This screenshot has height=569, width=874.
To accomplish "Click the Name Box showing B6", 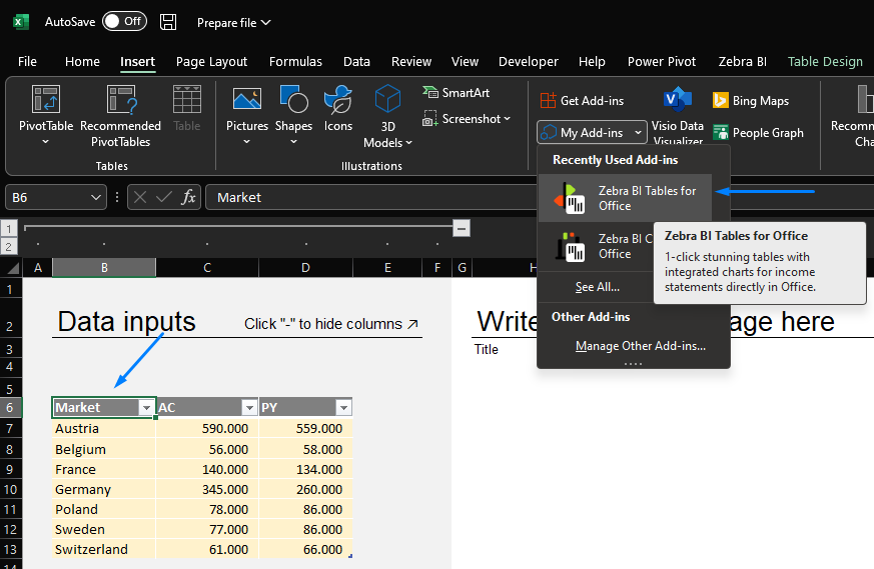I will tap(47, 197).
